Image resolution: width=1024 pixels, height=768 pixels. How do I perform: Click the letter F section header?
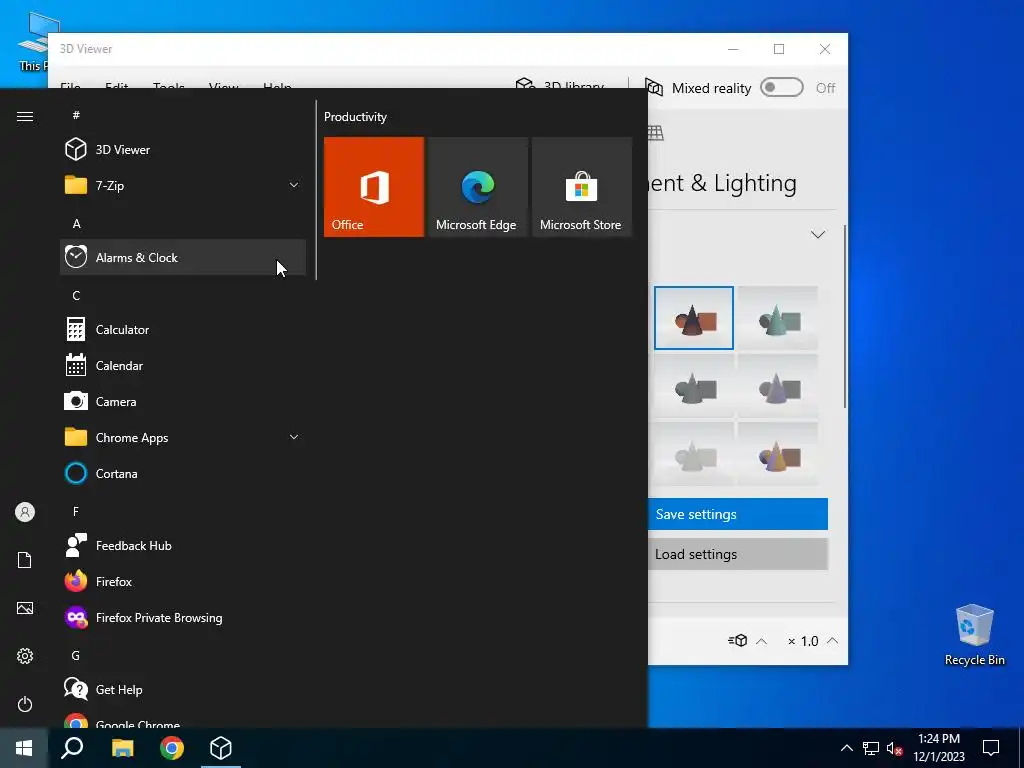[x=76, y=511]
